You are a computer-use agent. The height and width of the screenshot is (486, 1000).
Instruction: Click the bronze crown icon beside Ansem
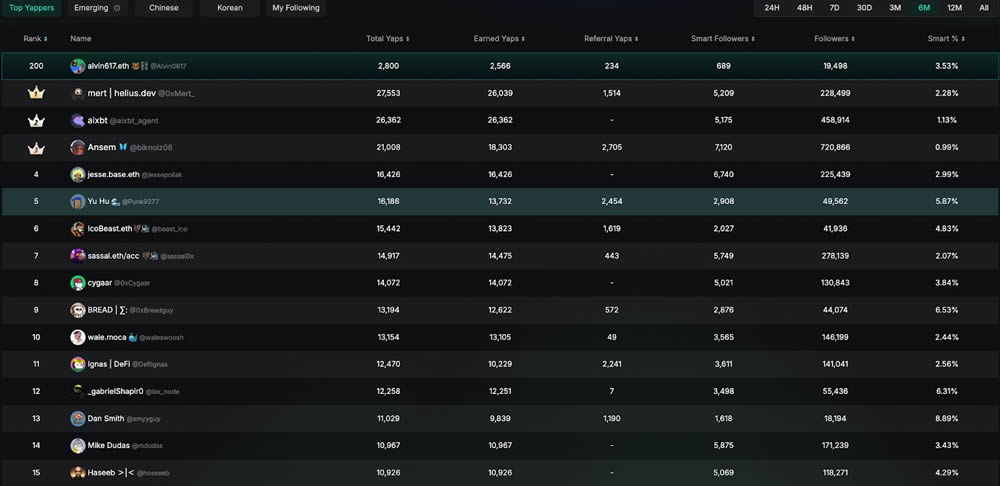point(36,147)
